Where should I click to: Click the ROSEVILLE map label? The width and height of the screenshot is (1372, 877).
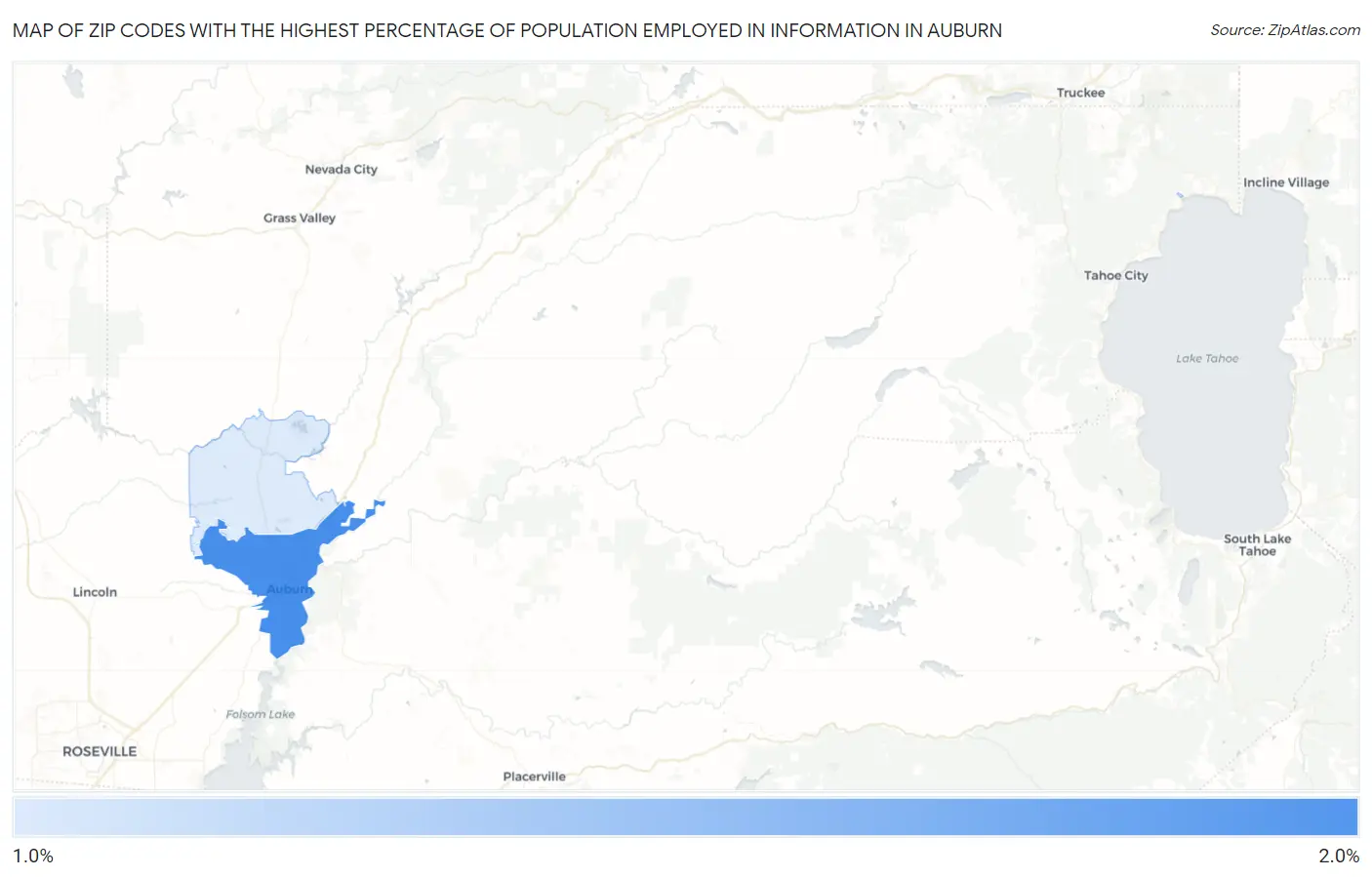[x=100, y=751]
